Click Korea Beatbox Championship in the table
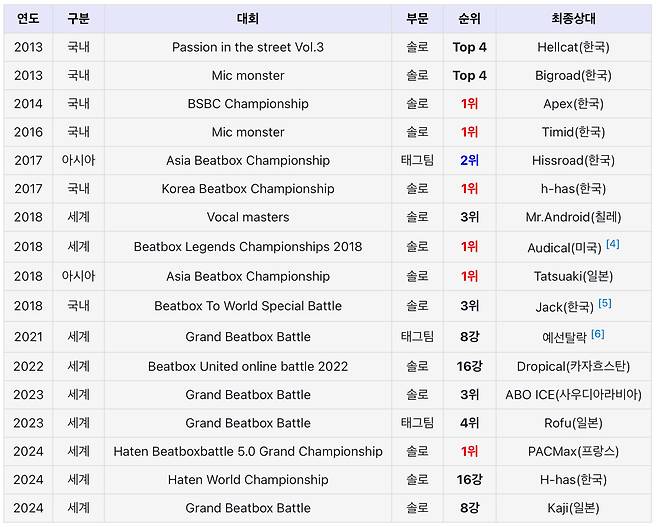Image resolution: width=658 pixels, height=527 pixels. tap(248, 189)
